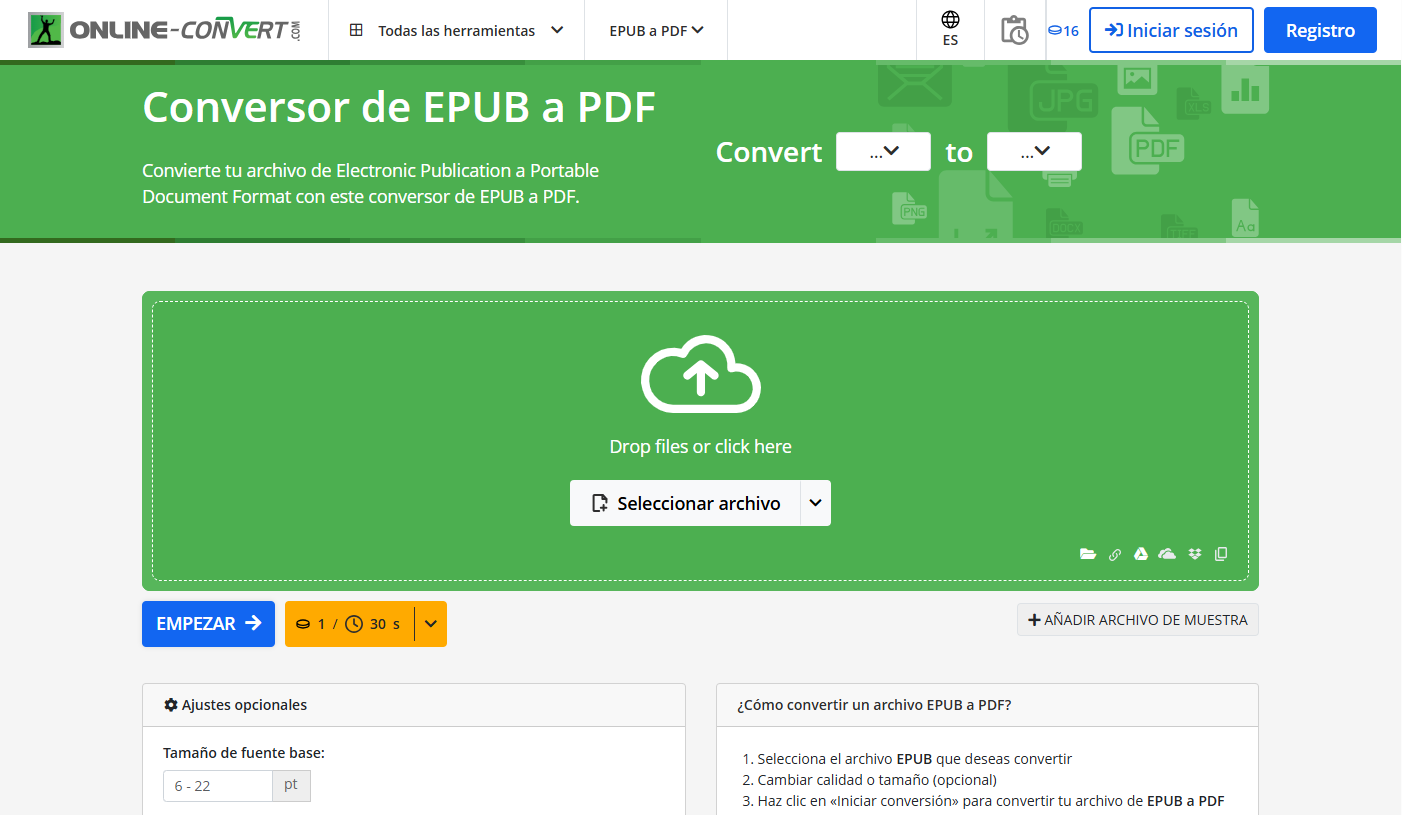1402x815 pixels.
Task: Click the EMPEZAR button
Action: [x=208, y=623]
